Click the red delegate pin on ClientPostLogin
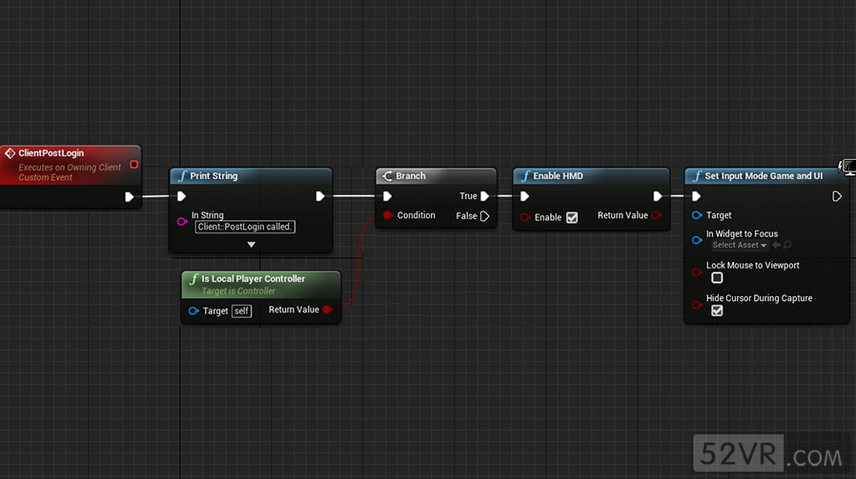Viewport: 856px width, 479px height. point(134,164)
